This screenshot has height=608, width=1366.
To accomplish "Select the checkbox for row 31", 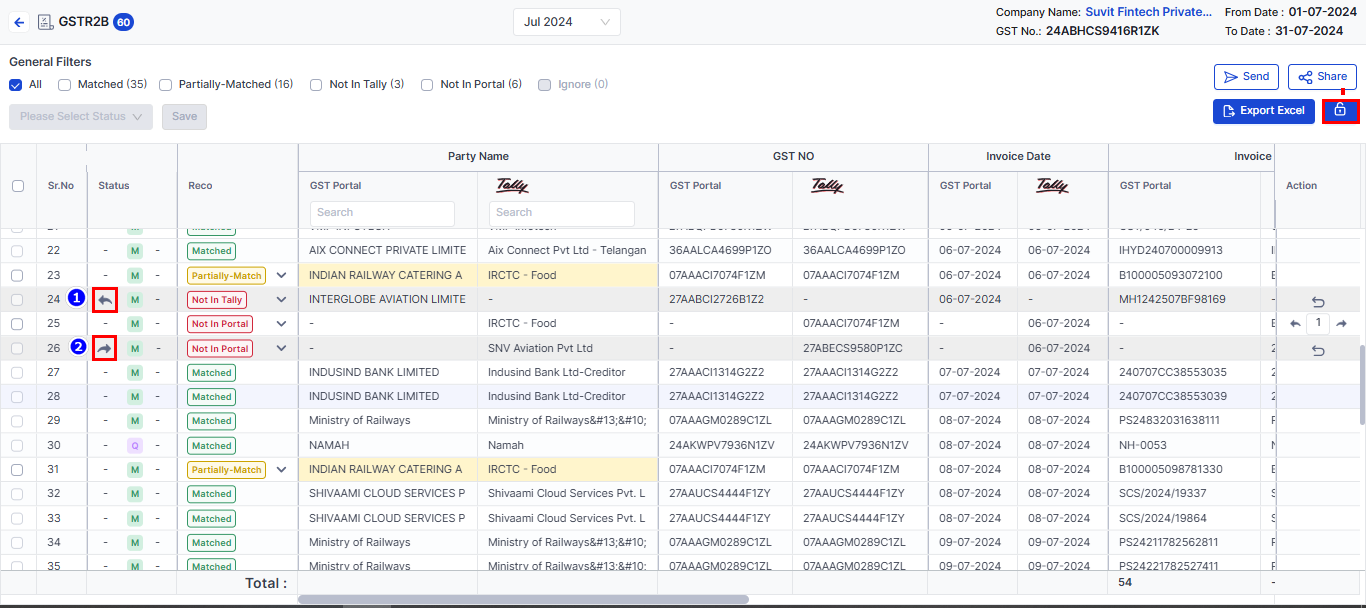I will pos(17,469).
